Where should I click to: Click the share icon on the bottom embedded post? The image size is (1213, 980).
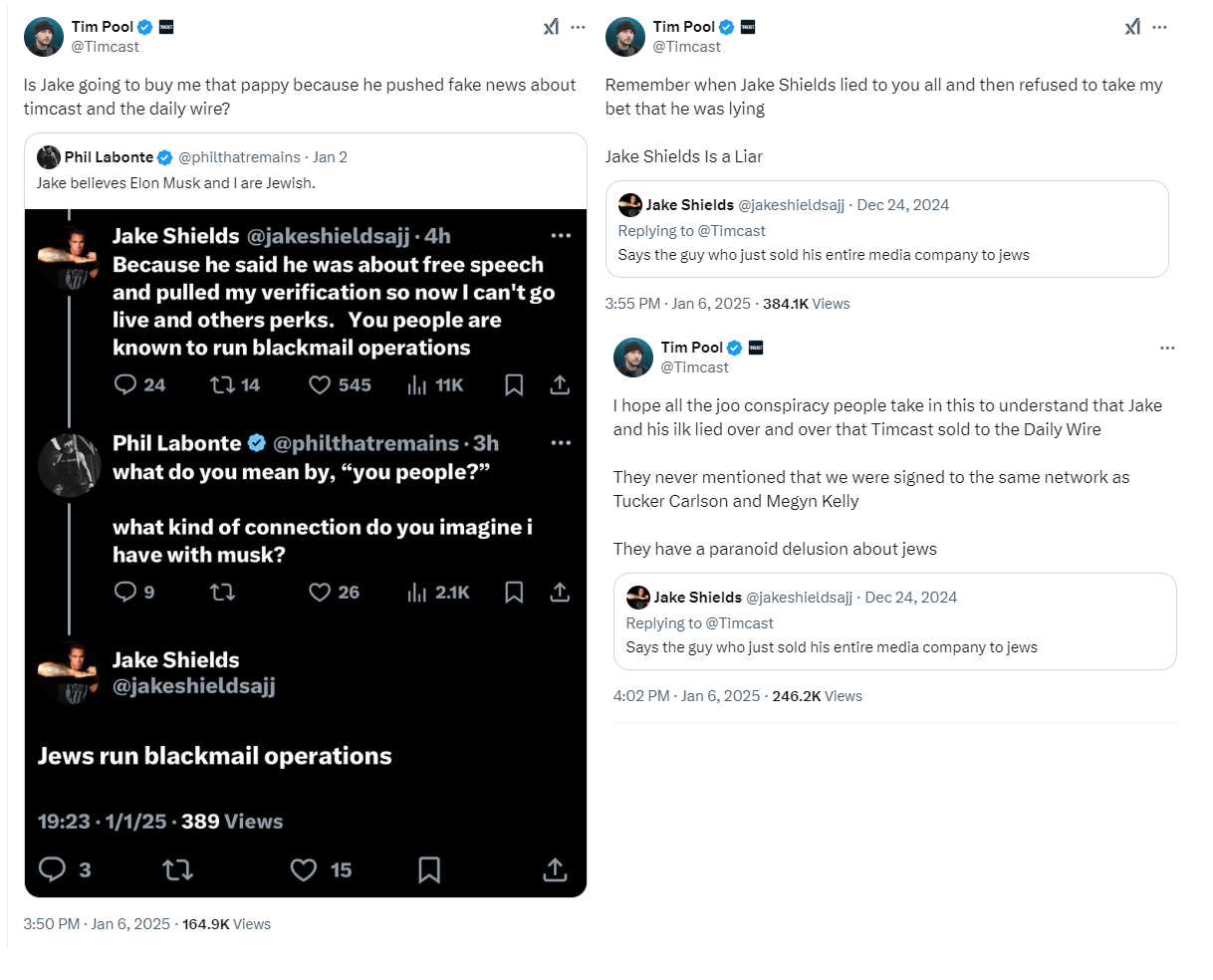(555, 869)
